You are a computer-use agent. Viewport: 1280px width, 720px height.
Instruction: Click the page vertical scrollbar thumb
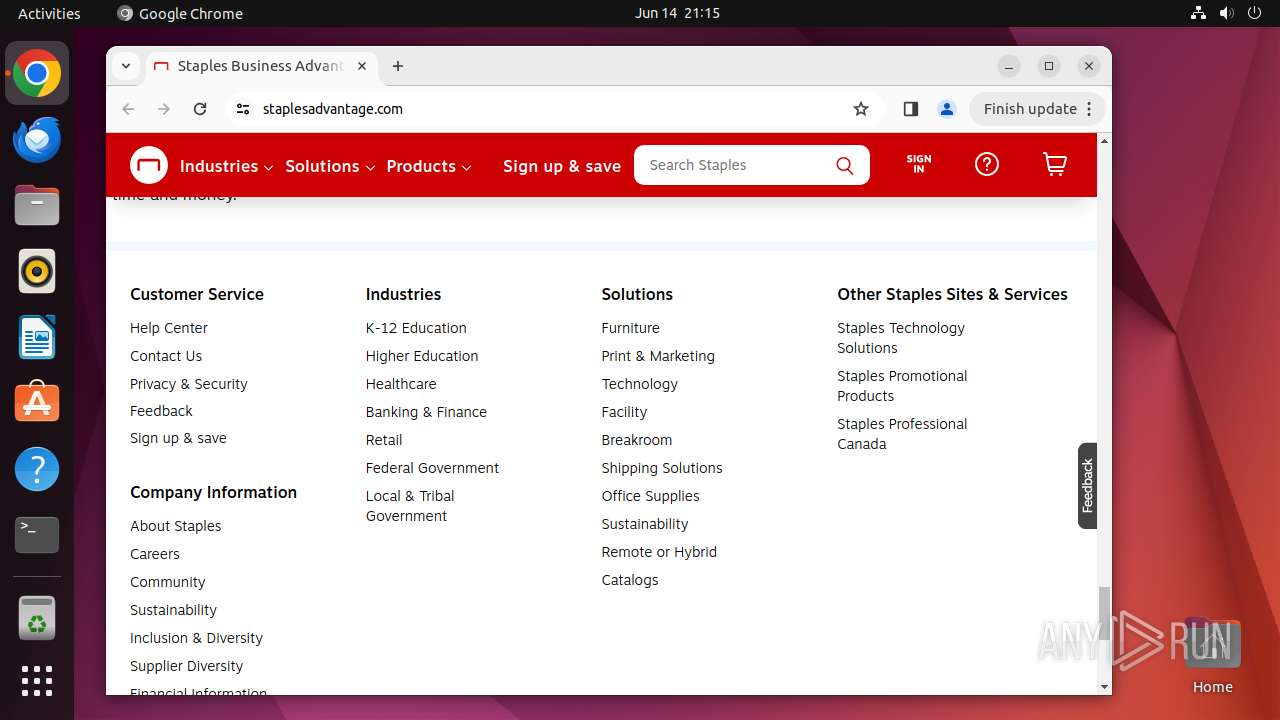(x=1104, y=612)
